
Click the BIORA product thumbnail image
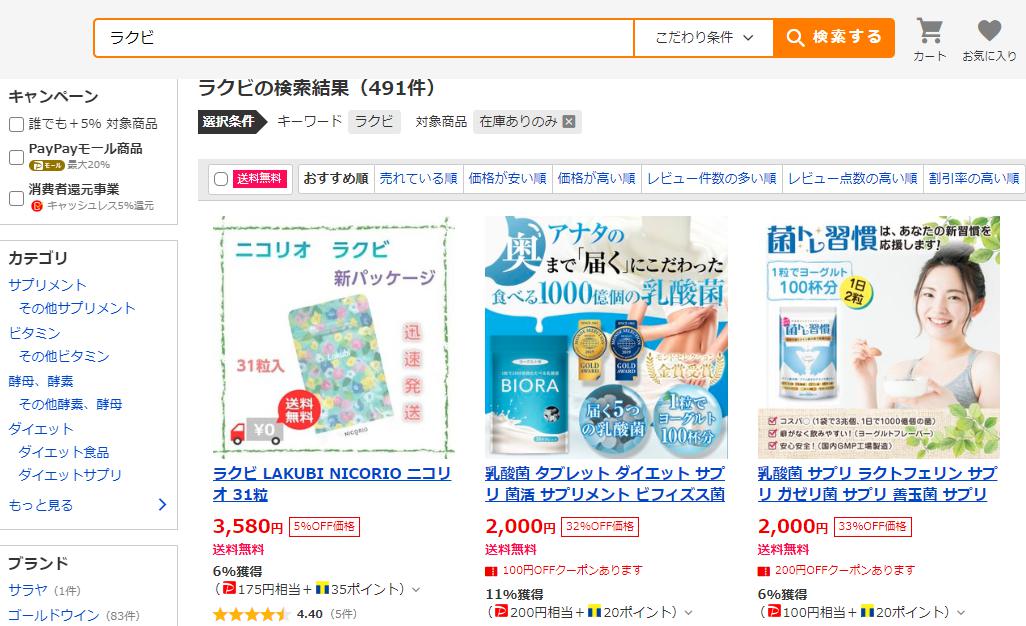(606, 337)
